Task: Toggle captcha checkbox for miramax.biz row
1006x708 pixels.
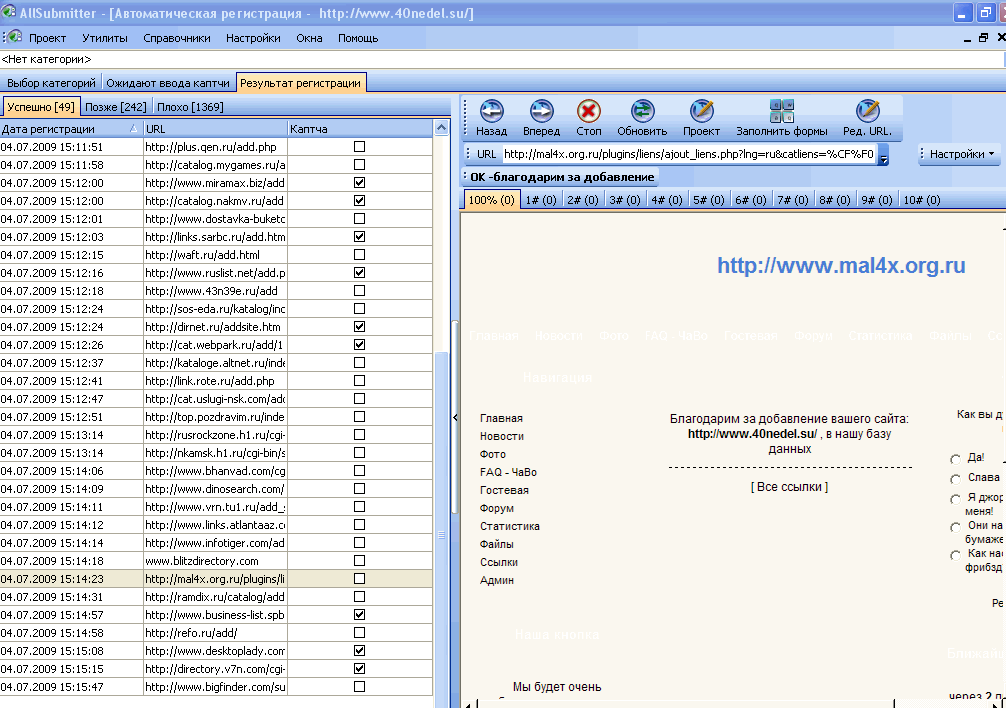Action: point(359,183)
